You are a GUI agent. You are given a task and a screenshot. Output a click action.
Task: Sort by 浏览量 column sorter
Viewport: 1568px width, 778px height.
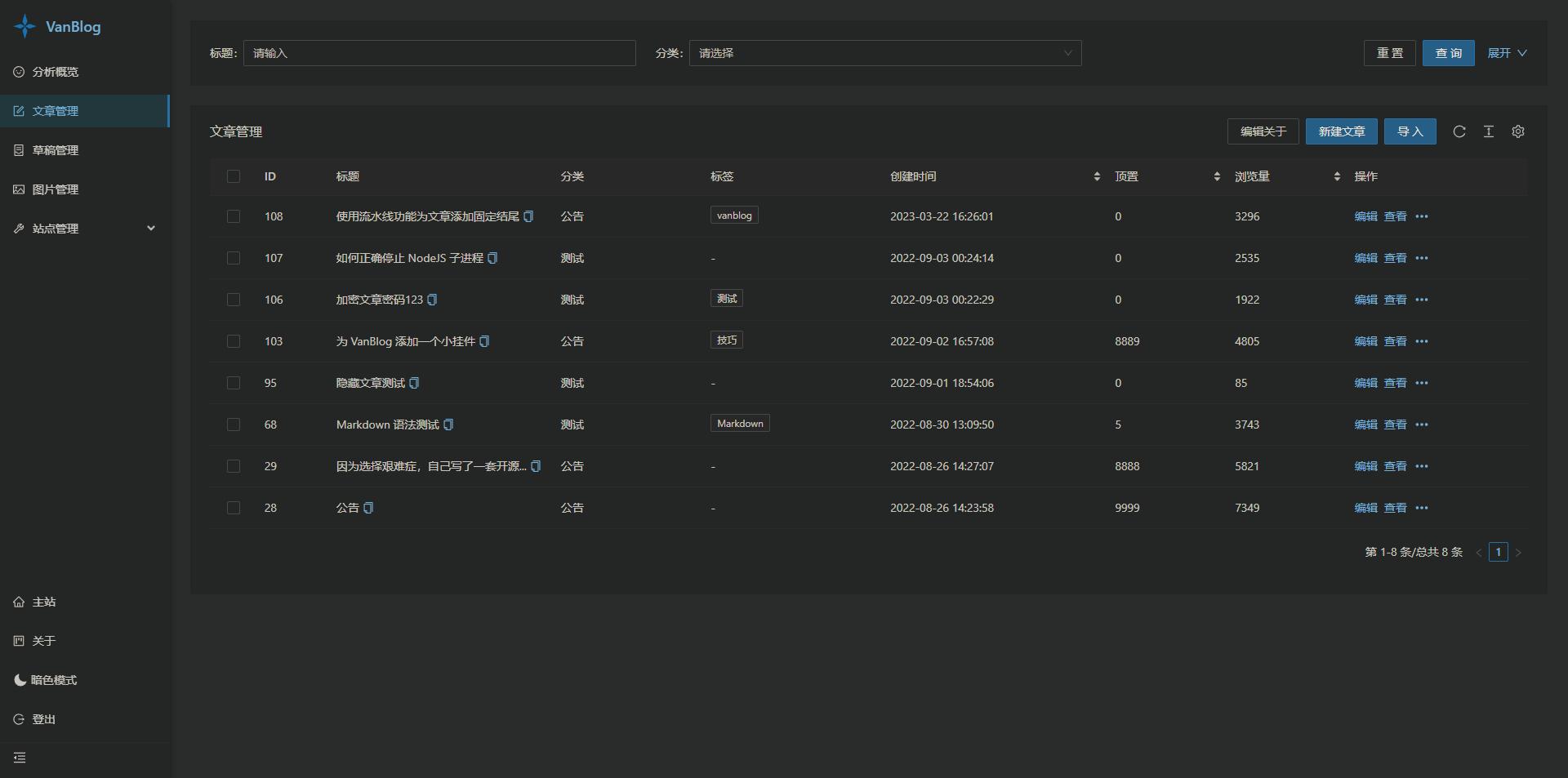[x=1337, y=176]
